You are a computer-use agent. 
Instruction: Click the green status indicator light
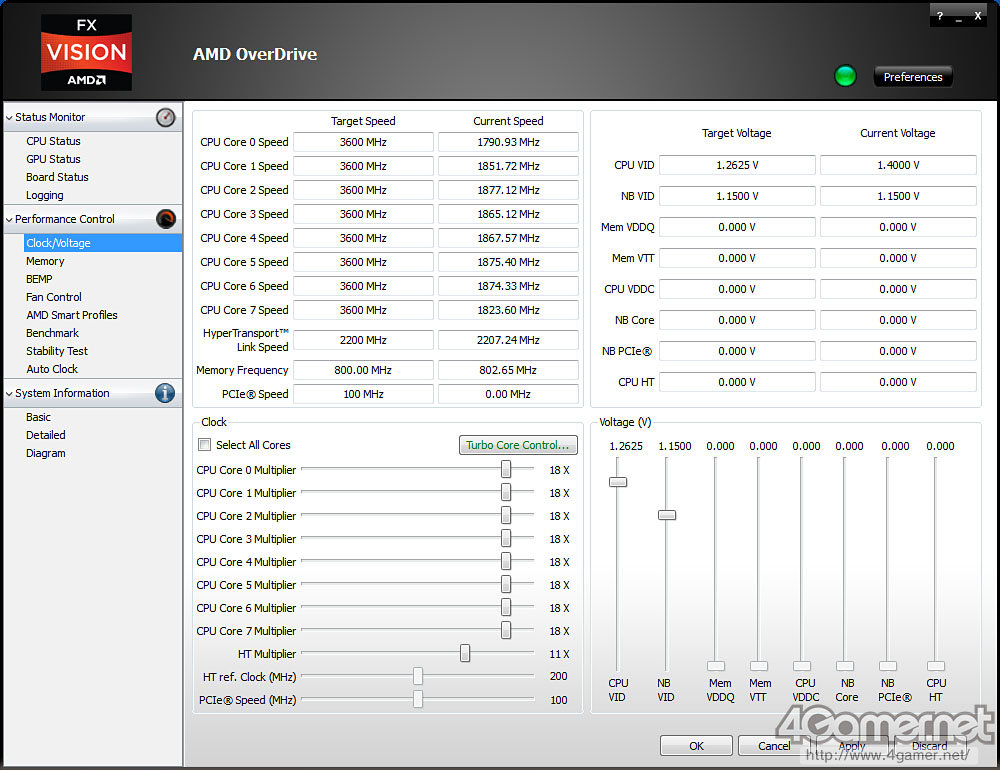846,77
